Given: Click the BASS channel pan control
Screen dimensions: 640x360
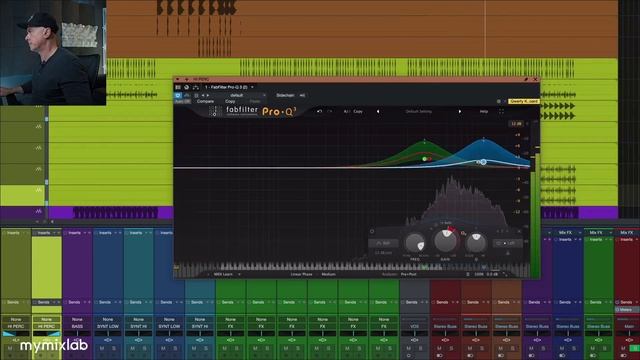Looking at the screenshot, I should click(x=77, y=333).
